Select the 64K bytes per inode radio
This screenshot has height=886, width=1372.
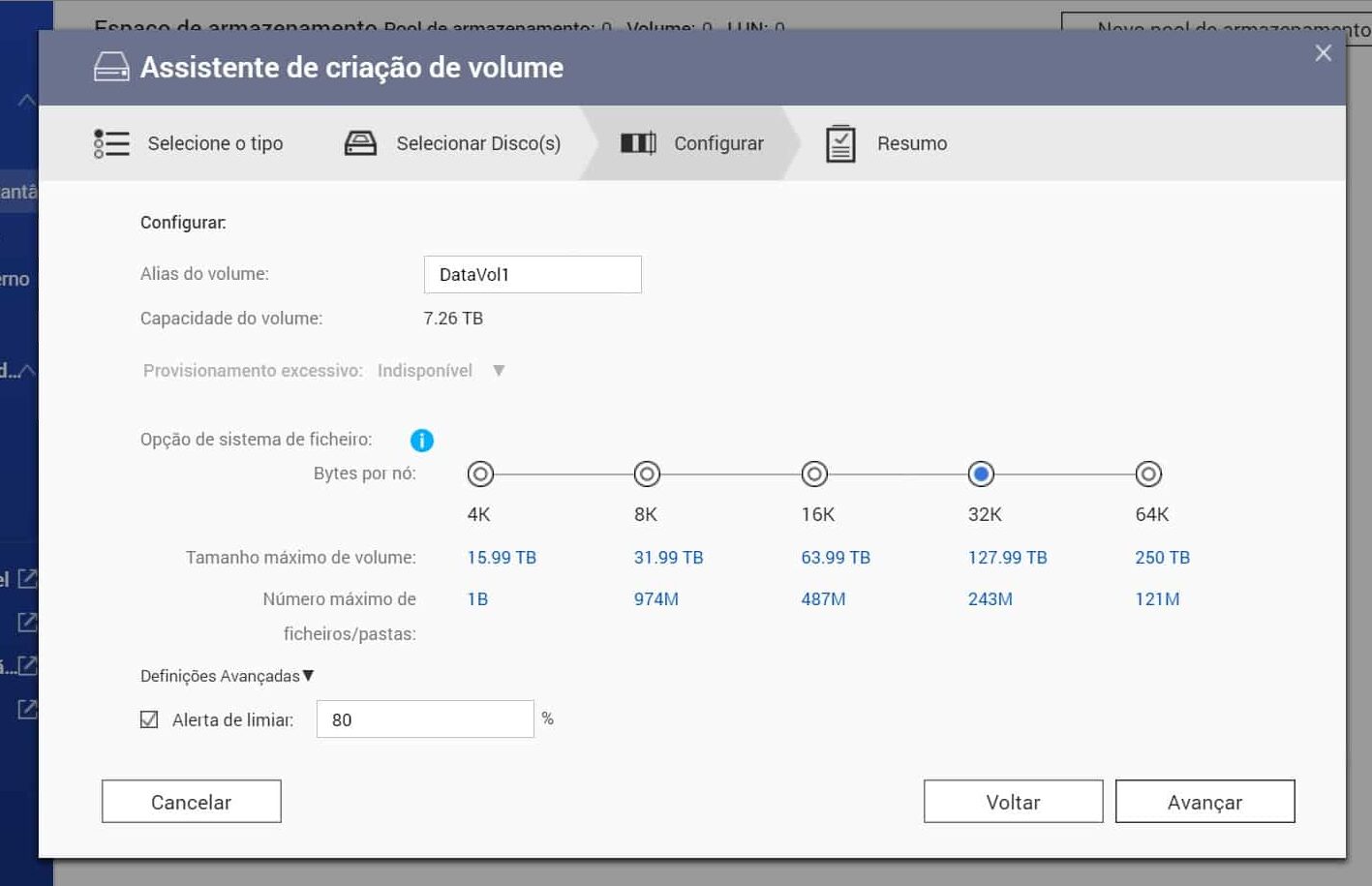click(1148, 474)
